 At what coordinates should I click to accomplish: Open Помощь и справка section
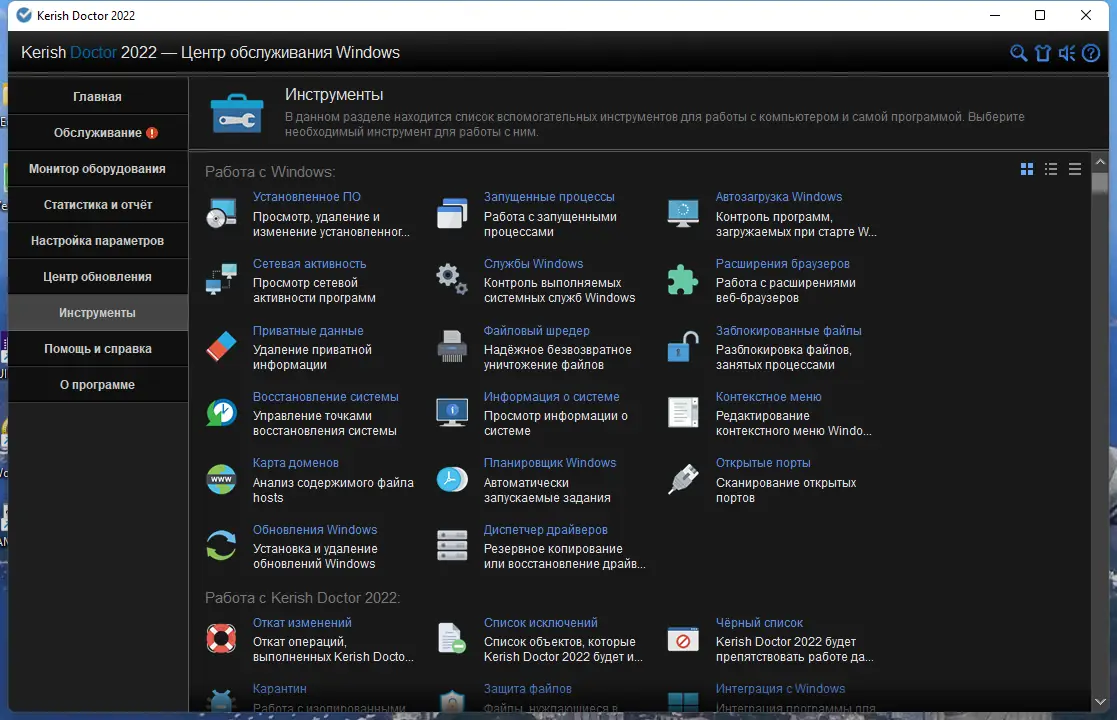pos(98,349)
